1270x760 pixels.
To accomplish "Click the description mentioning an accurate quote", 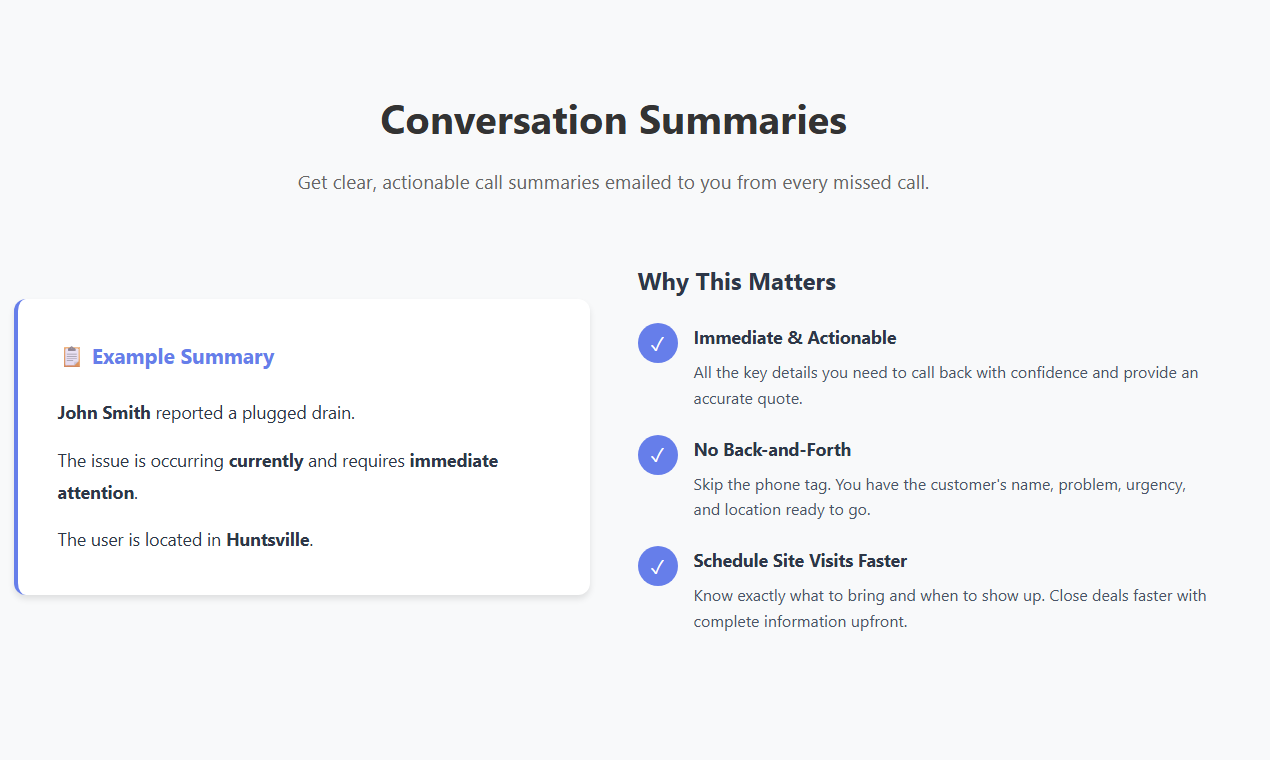I will 946,386.
